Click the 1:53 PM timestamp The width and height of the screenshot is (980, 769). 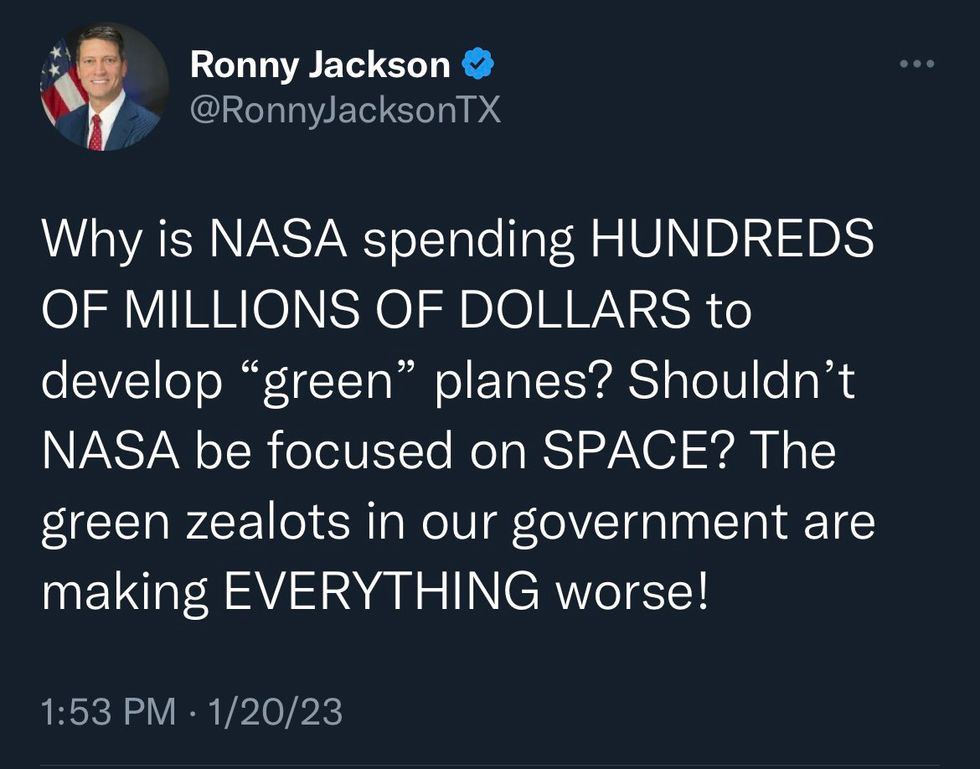point(108,712)
